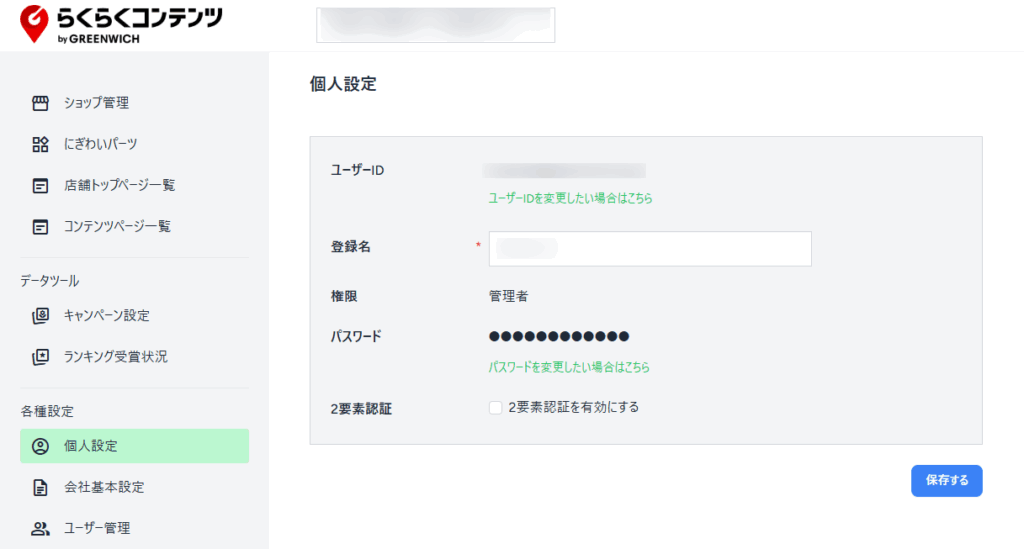Screen dimensions: 1024x549
Task: Go to 会社基本設定 menu item
Action: [104, 488]
